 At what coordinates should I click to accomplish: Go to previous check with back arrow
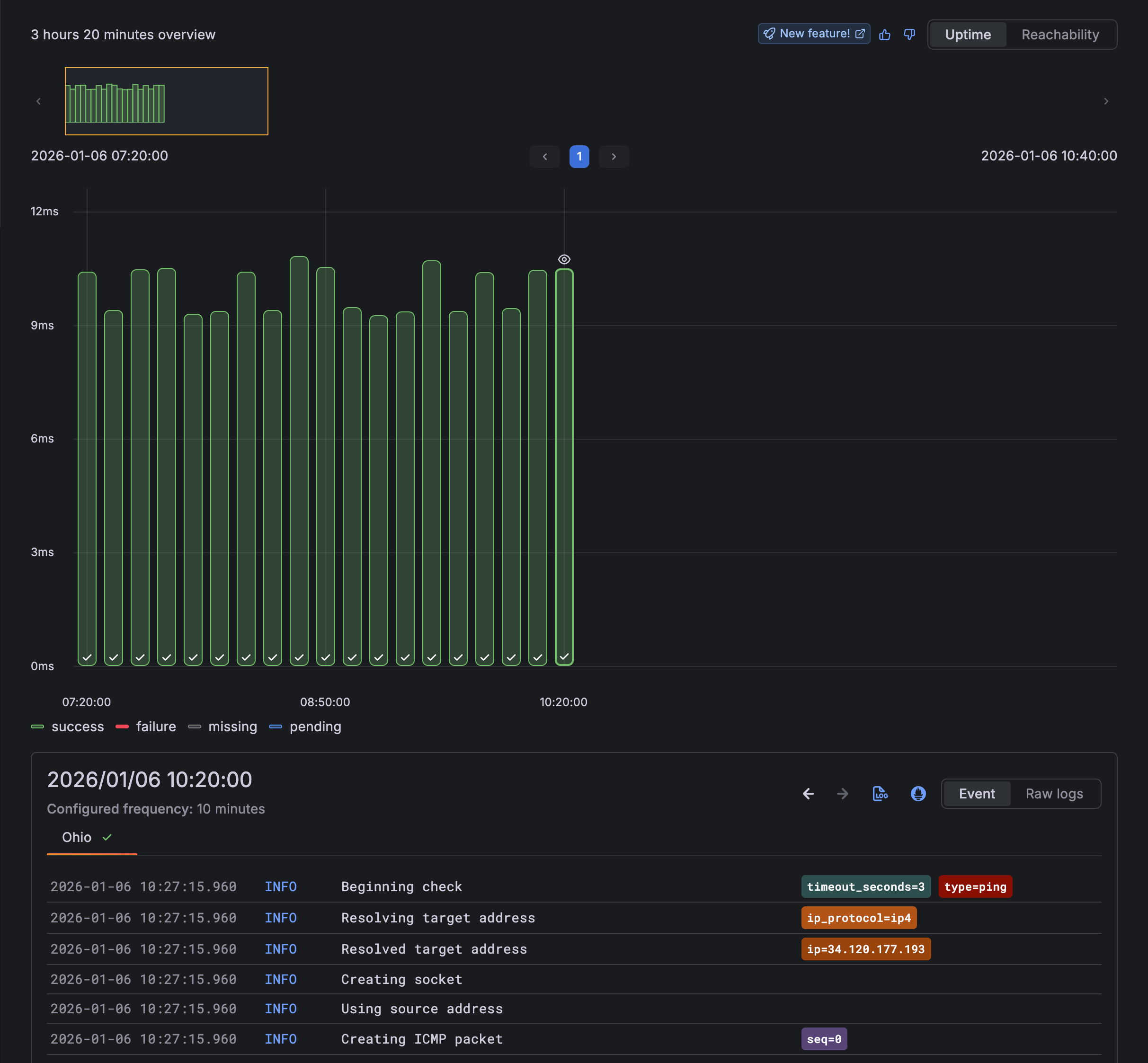pos(808,793)
